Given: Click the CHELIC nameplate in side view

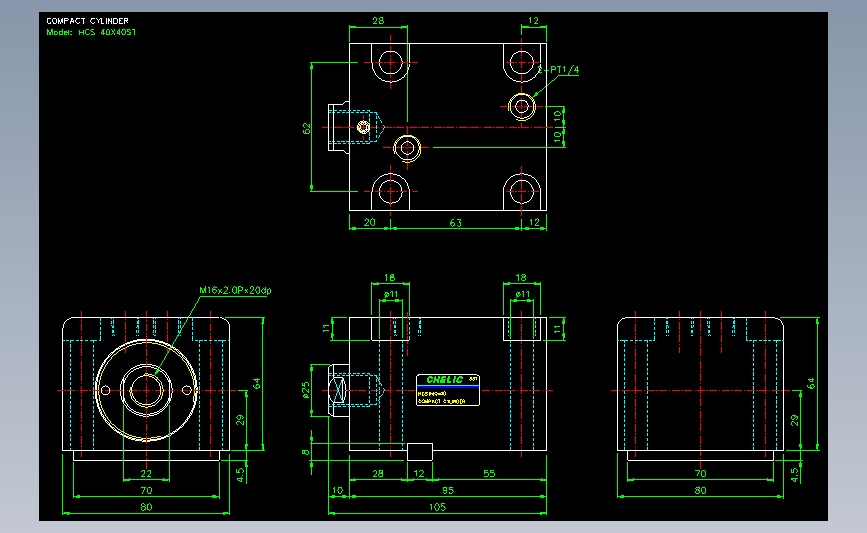Looking at the screenshot, I should pyautogui.click(x=448, y=390).
